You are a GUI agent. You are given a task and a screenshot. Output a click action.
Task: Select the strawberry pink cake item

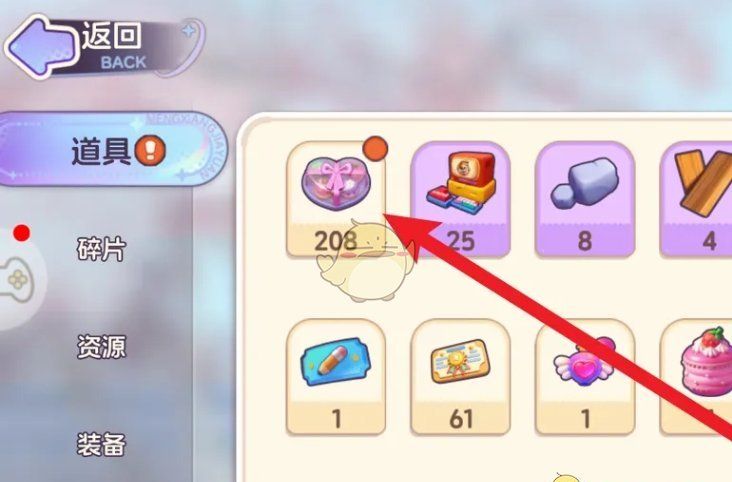[x=698, y=377]
